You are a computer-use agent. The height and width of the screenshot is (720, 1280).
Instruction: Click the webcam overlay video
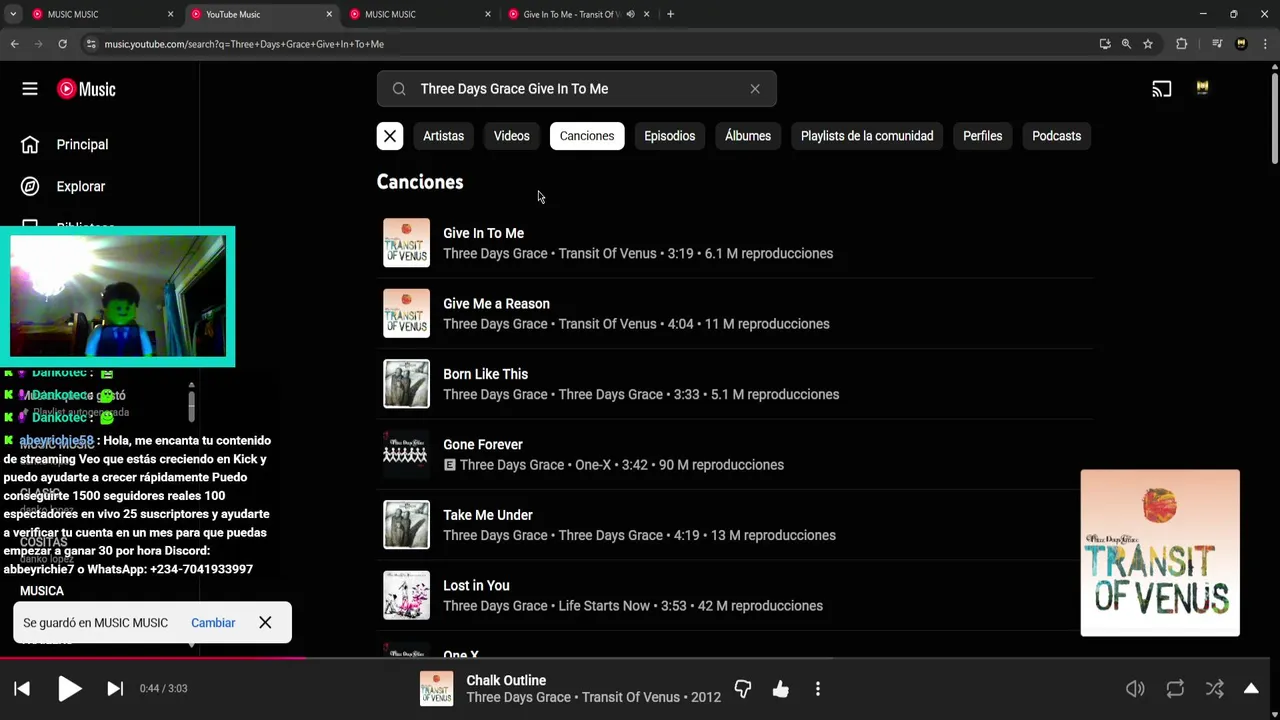(x=118, y=296)
